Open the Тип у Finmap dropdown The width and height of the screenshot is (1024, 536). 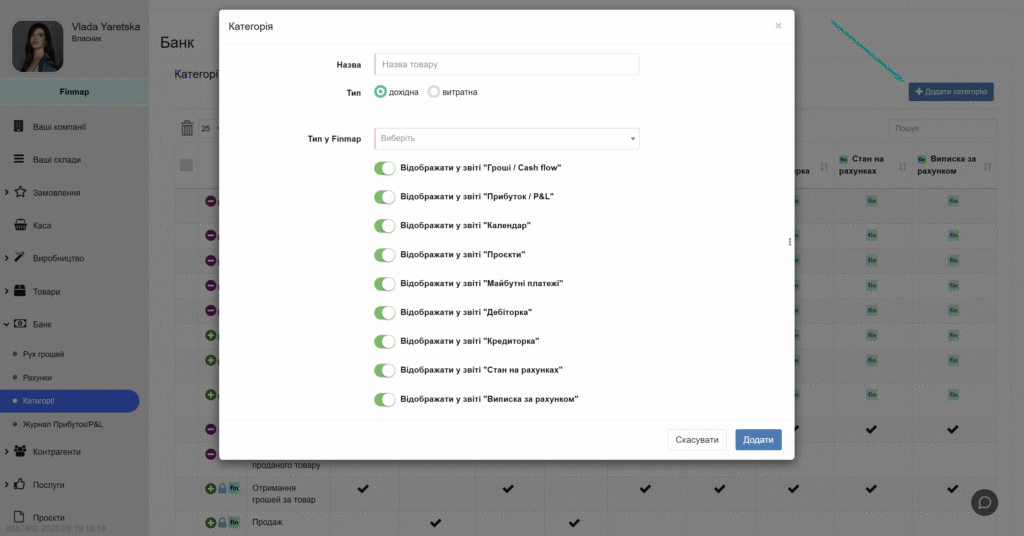tap(506, 138)
